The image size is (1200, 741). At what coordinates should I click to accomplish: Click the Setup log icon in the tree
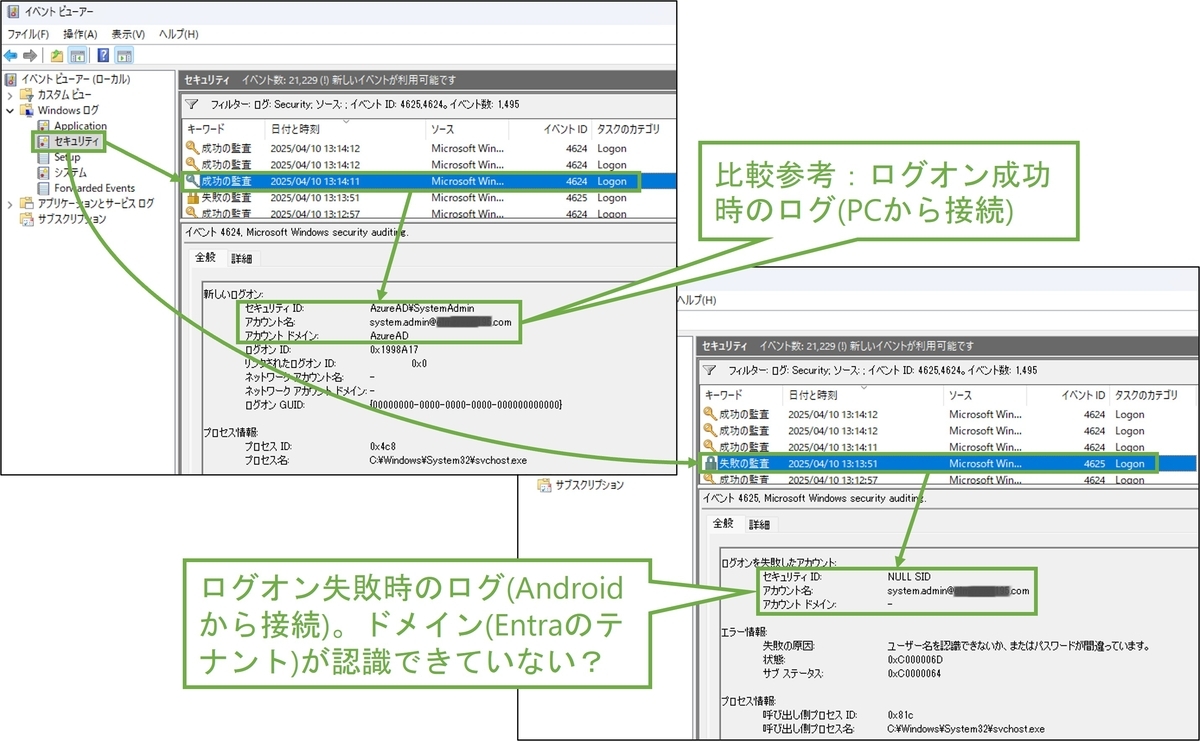[x=44, y=157]
